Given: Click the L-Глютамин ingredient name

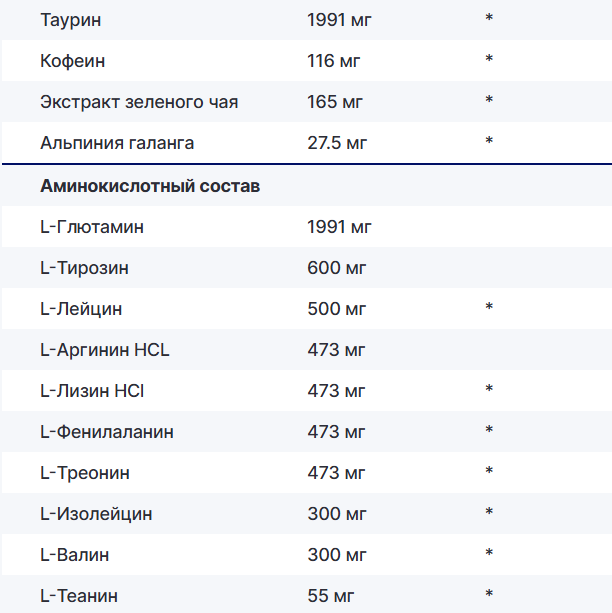Looking at the screenshot, I should (x=92, y=227).
